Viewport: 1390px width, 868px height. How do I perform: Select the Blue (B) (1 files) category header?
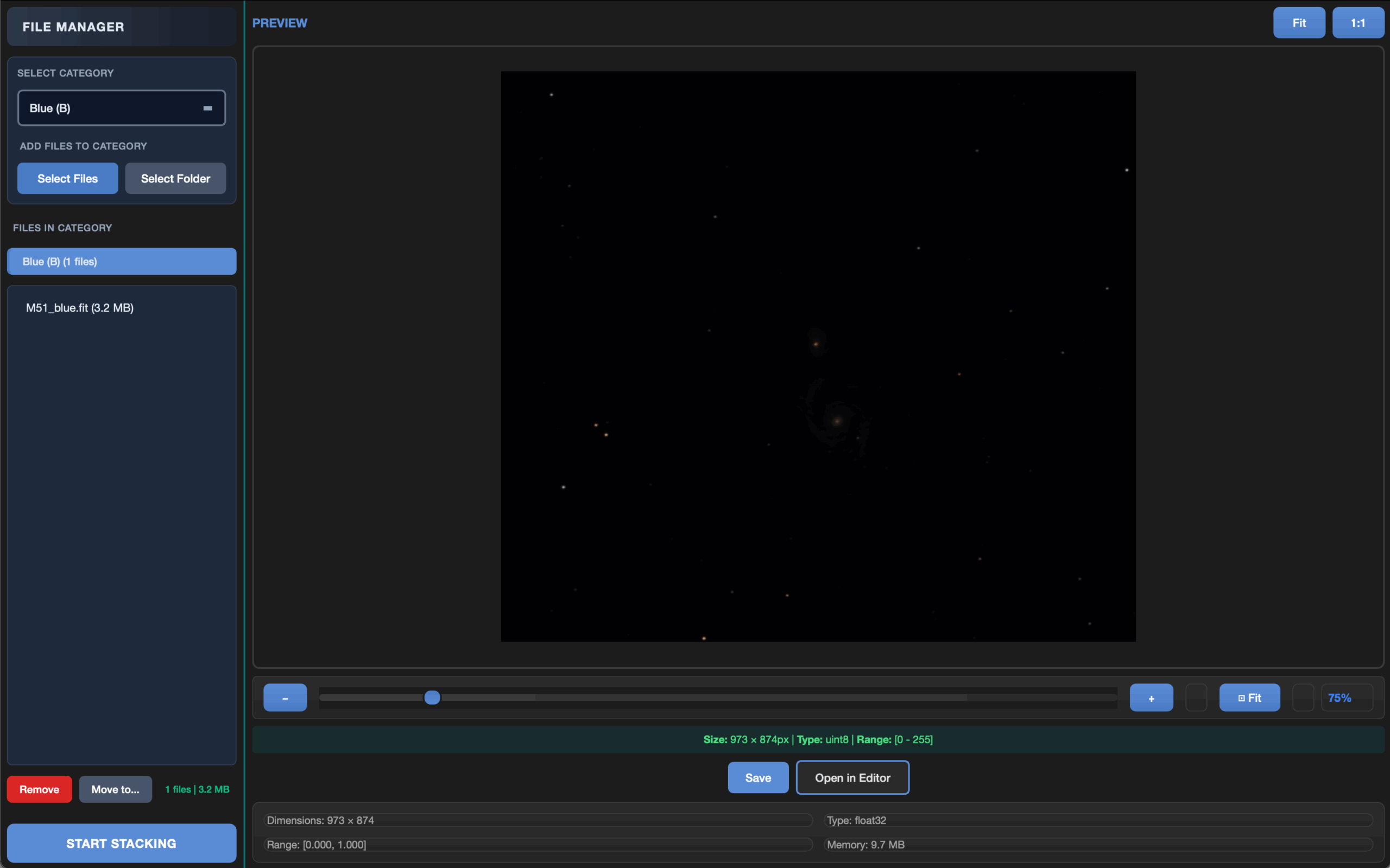tap(121, 262)
